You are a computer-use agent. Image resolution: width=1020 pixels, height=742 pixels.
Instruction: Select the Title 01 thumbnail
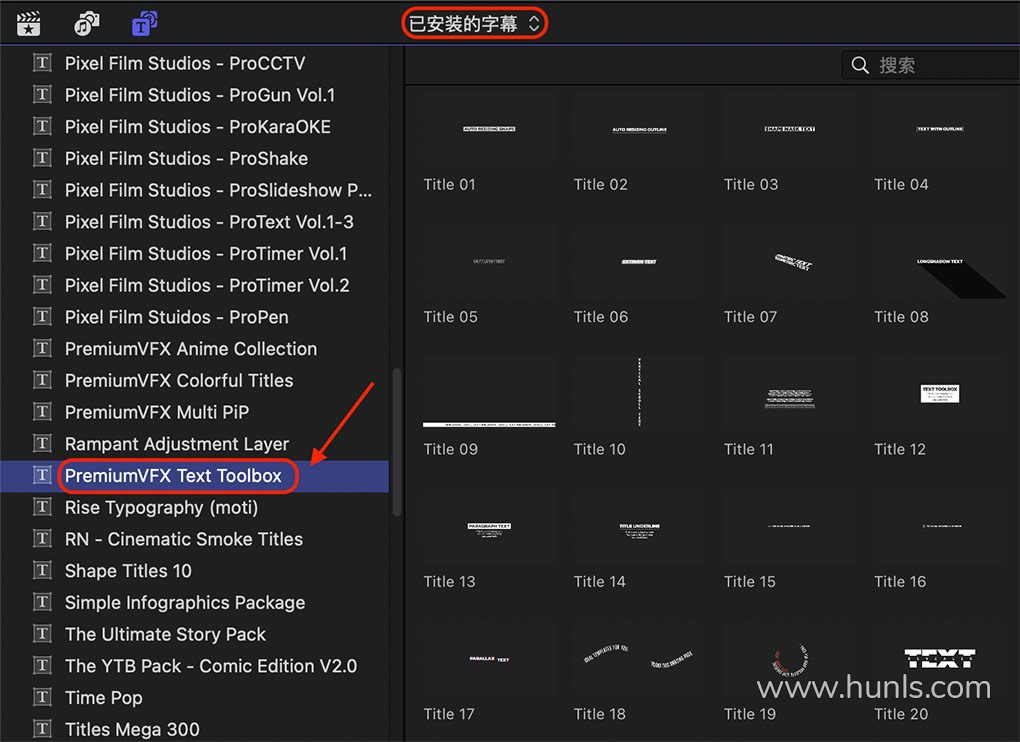click(489, 129)
